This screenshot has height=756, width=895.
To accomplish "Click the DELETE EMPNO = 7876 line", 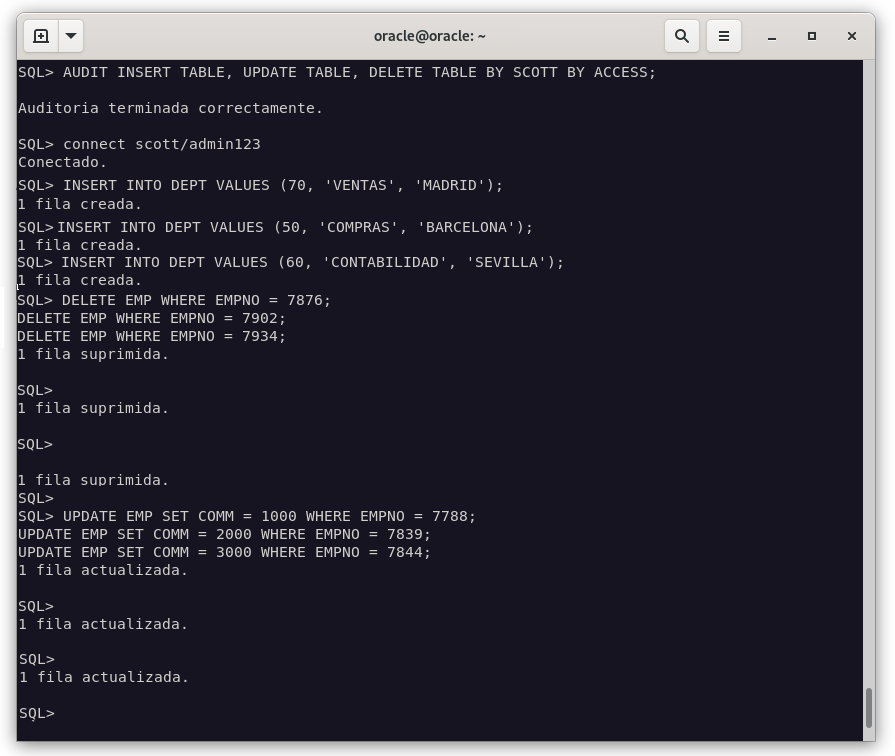I will pyautogui.click(x=196, y=300).
